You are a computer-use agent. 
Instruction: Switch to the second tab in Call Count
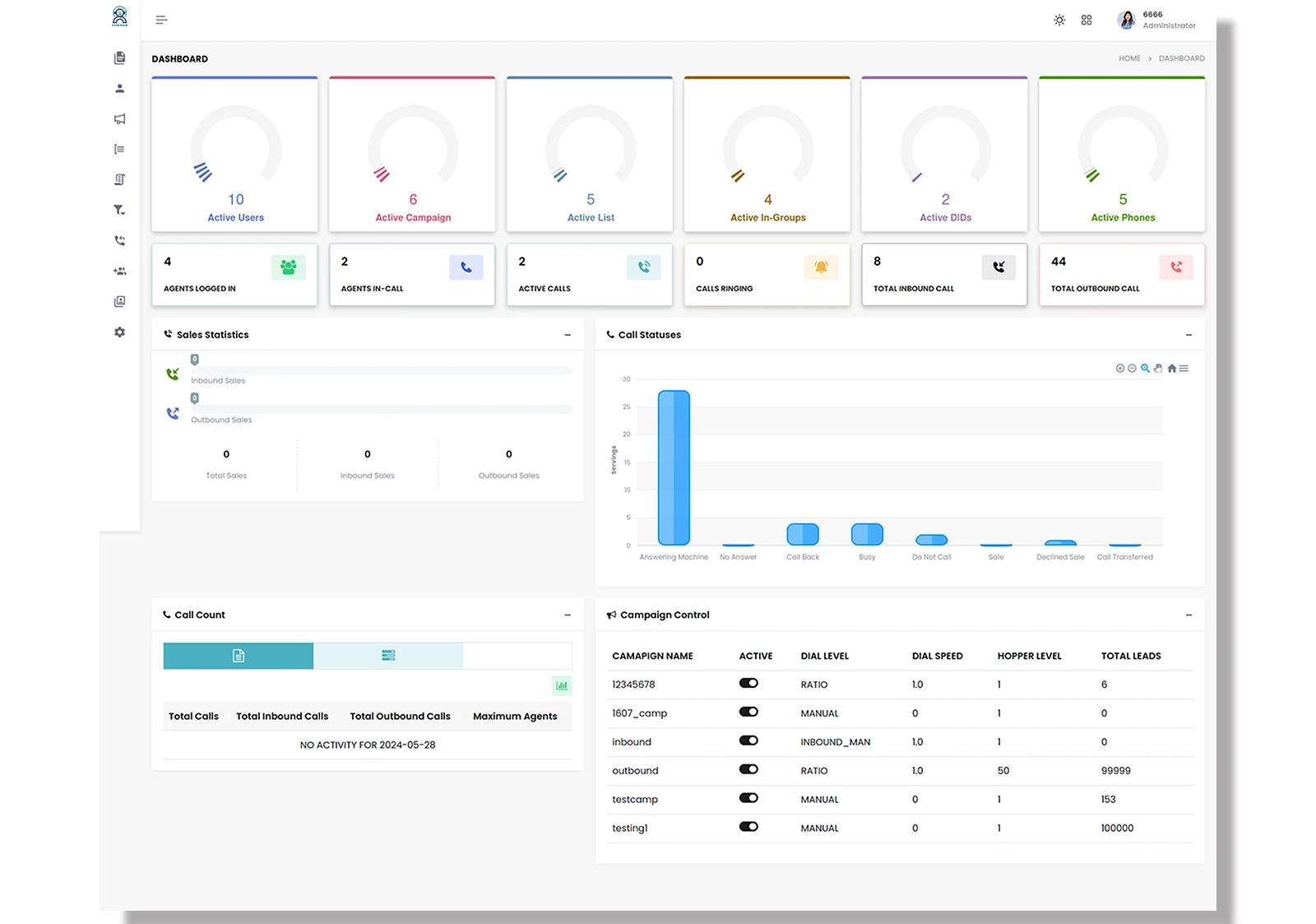click(388, 656)
